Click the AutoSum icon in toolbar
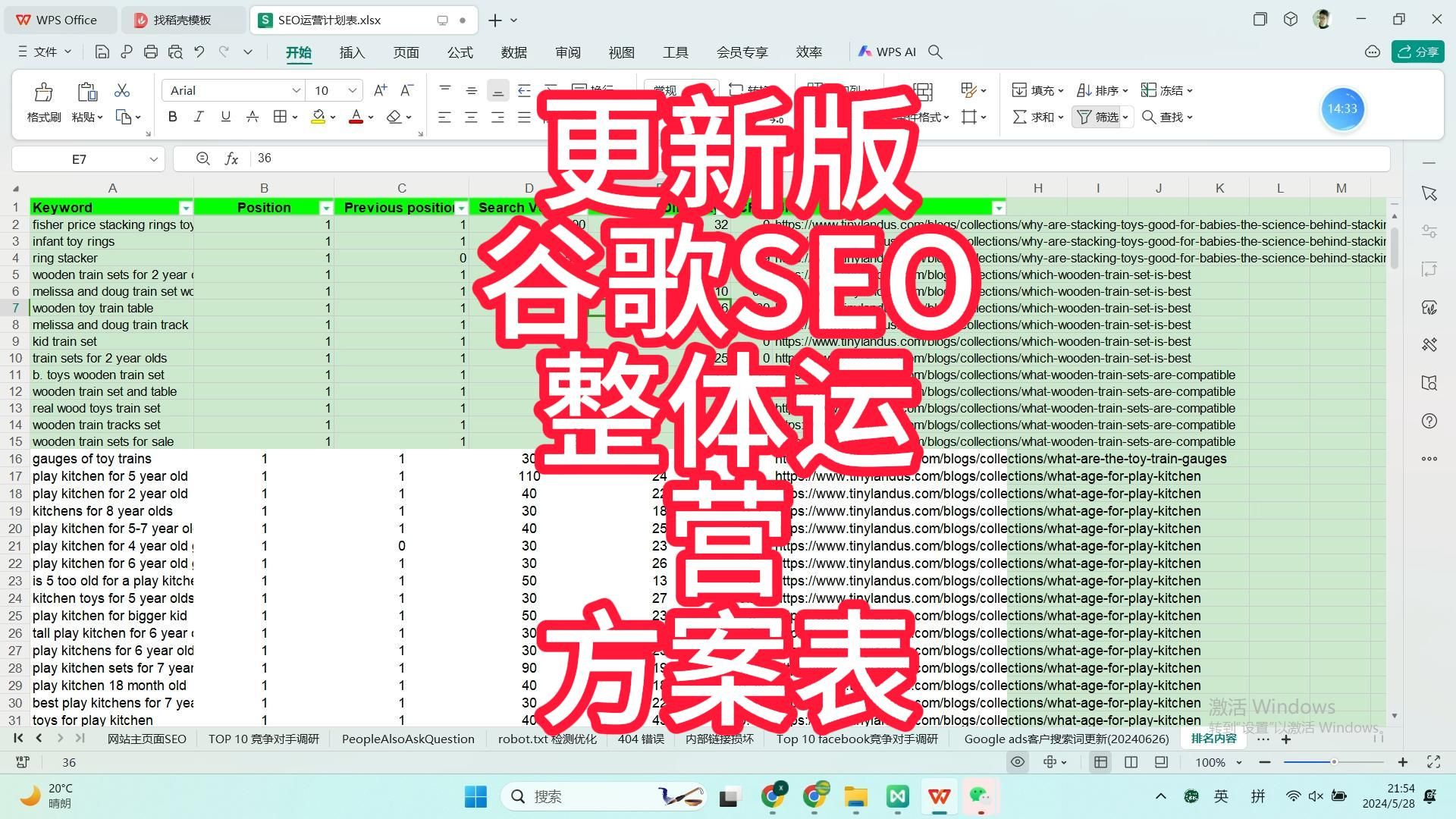 [x=1018, y=117]
